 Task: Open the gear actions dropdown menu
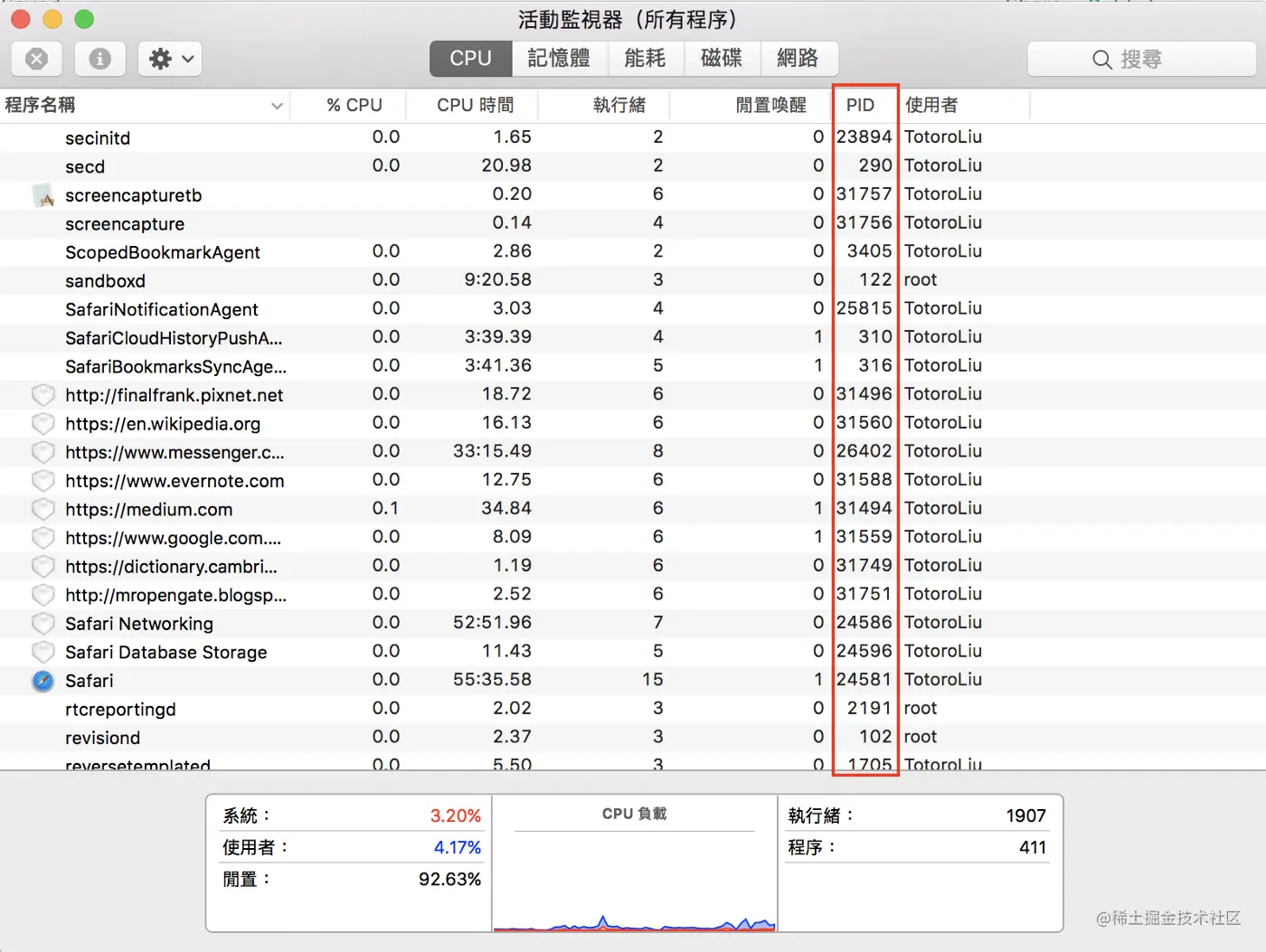point(170,59)
